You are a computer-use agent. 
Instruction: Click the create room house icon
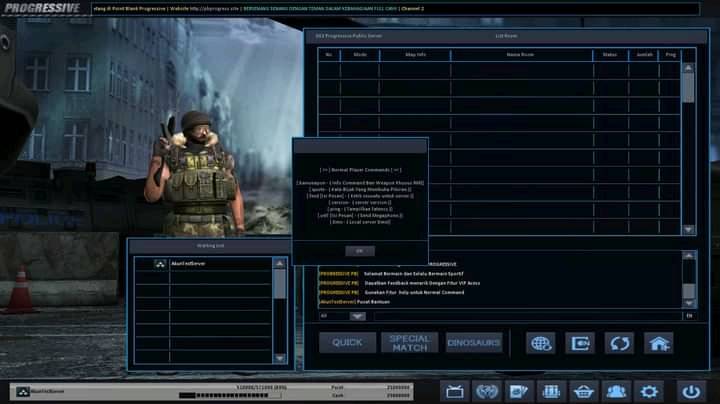coord(659,343)
